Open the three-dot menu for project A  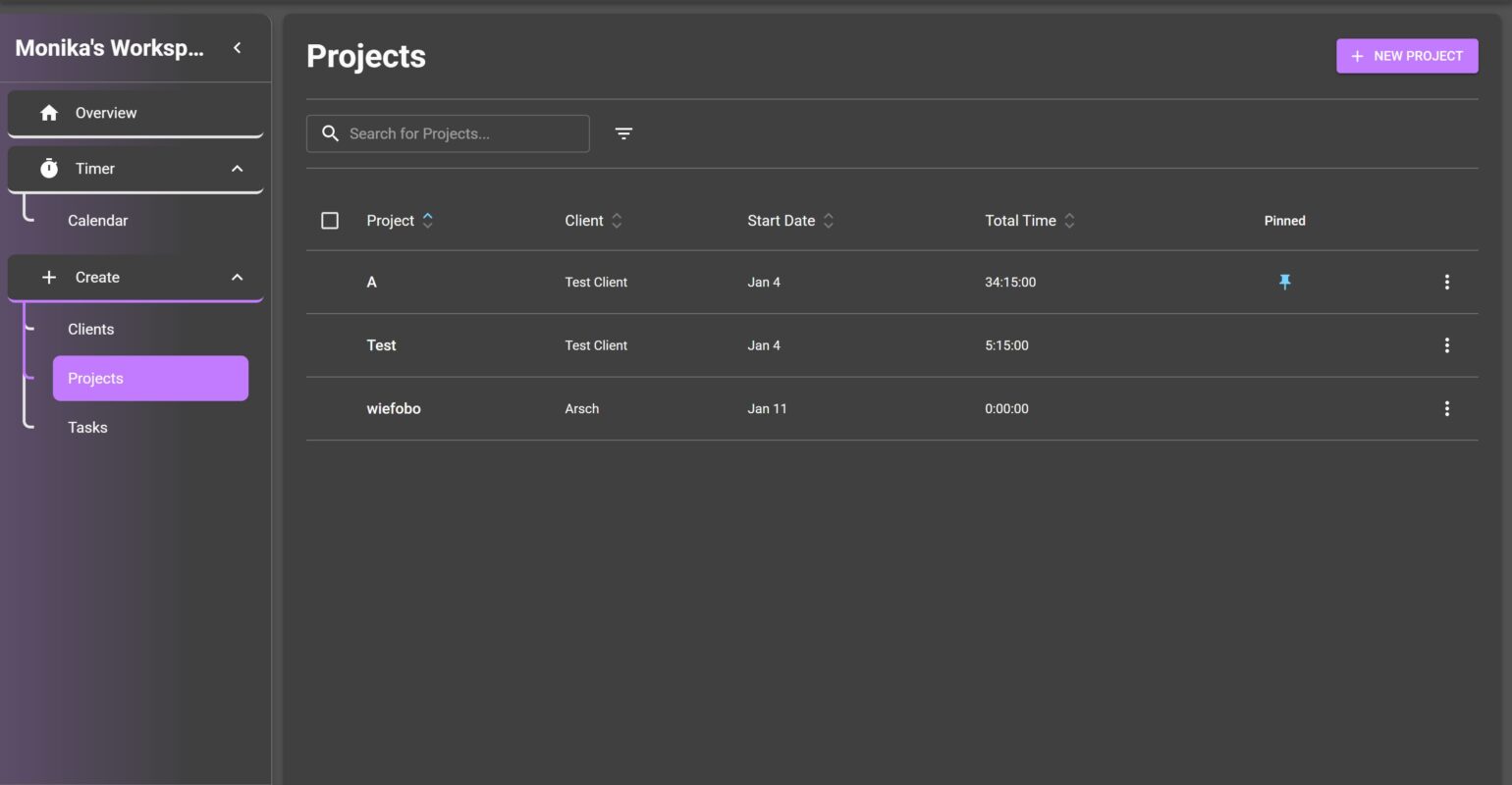(x=1446, y=282)
